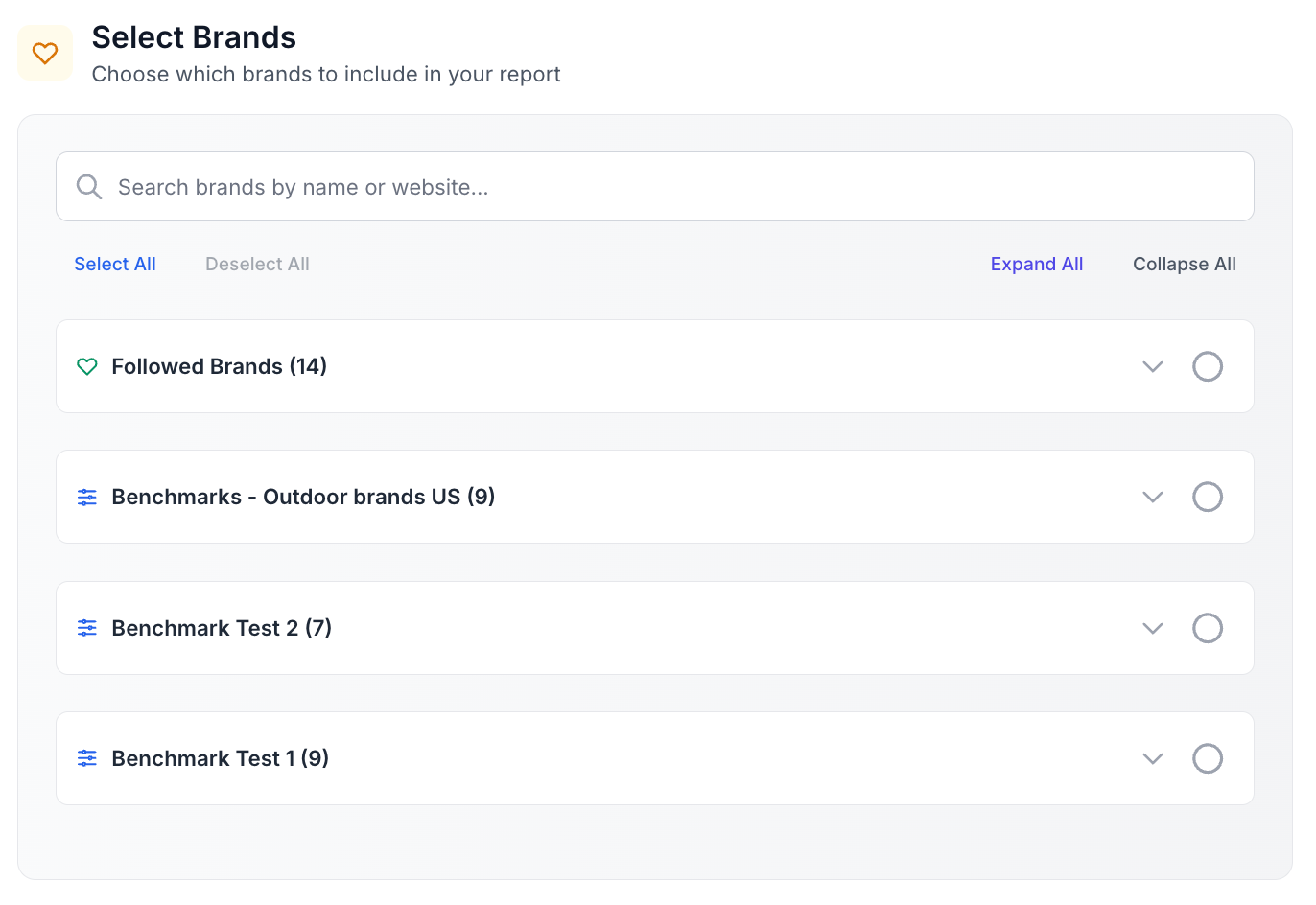Expand the Benchmarks - Outdoor brands US chevron
The height and width of the screenshot is (905, 1316).
point(1153,497)
